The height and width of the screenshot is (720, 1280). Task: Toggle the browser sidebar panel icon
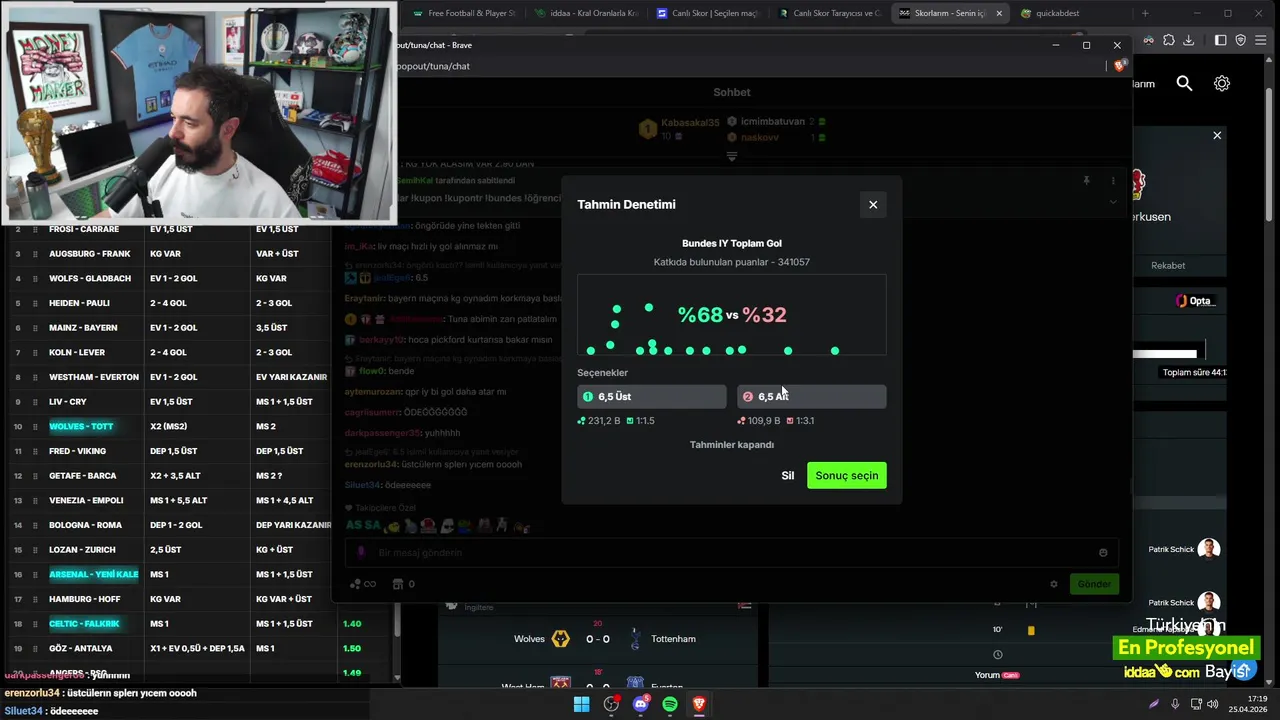pyautogui.click(x=1220, y=40)
